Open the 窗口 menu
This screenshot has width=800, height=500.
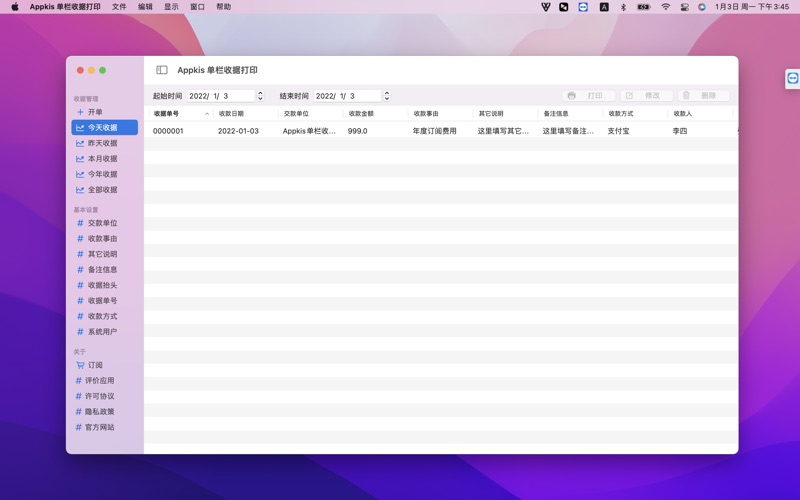point(197,7)
